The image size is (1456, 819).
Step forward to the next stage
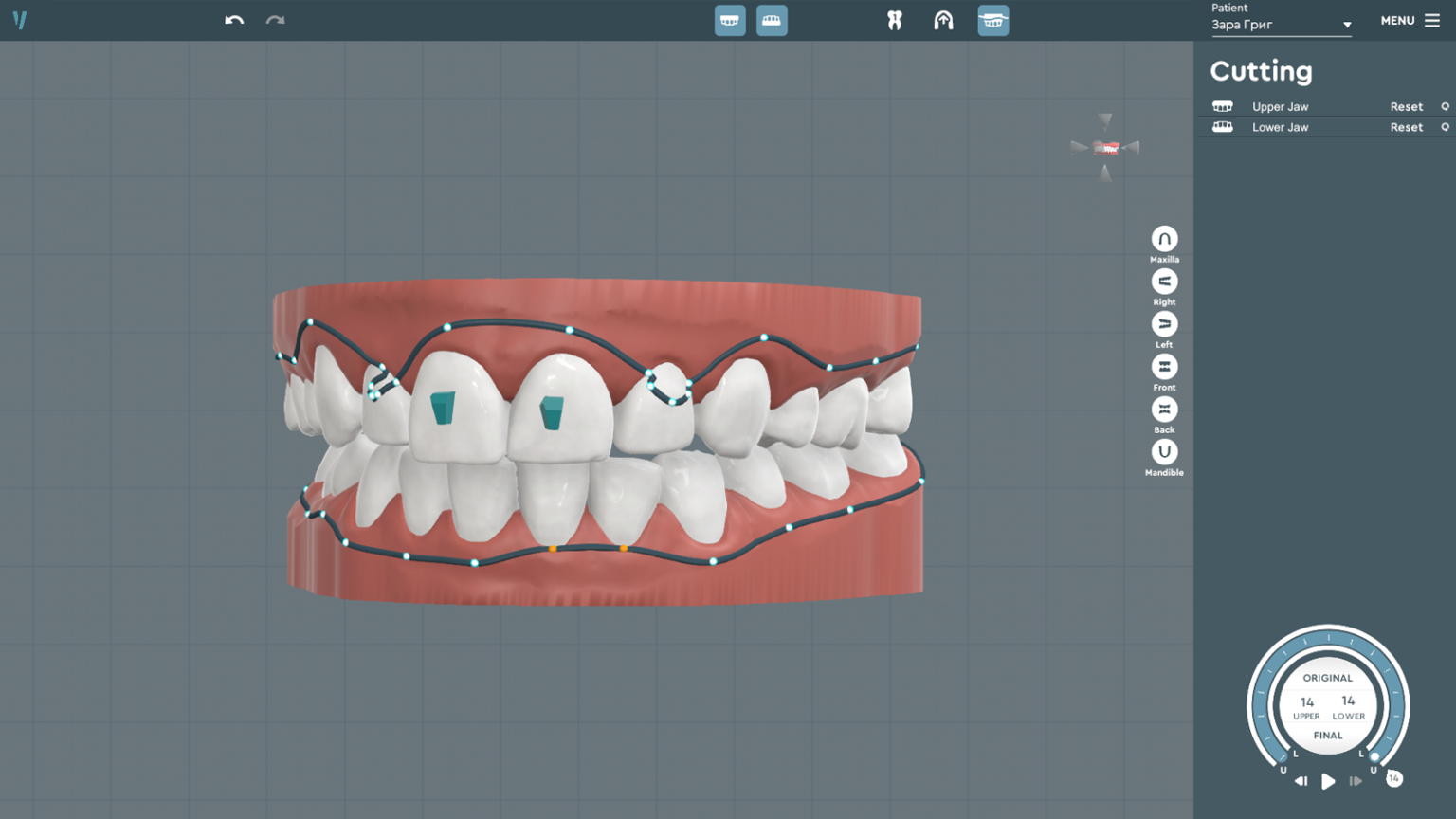[x=1356, y=781]
